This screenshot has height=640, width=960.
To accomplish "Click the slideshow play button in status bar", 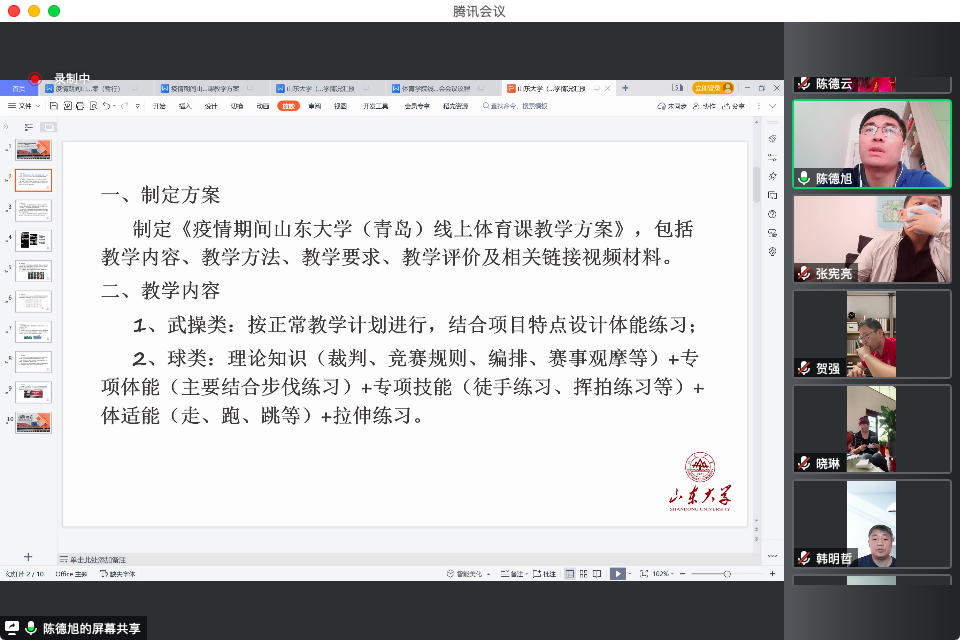I will [618, 574].
